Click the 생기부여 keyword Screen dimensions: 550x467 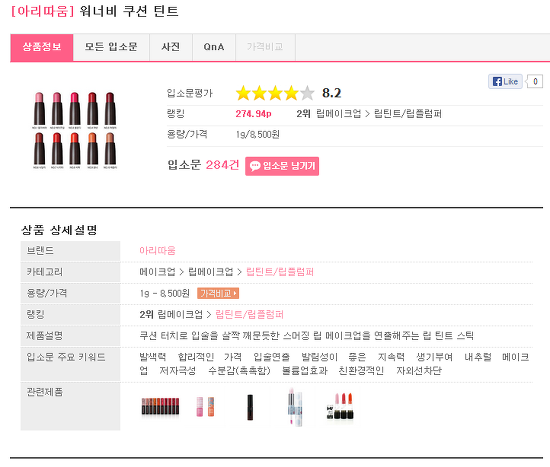434,357
